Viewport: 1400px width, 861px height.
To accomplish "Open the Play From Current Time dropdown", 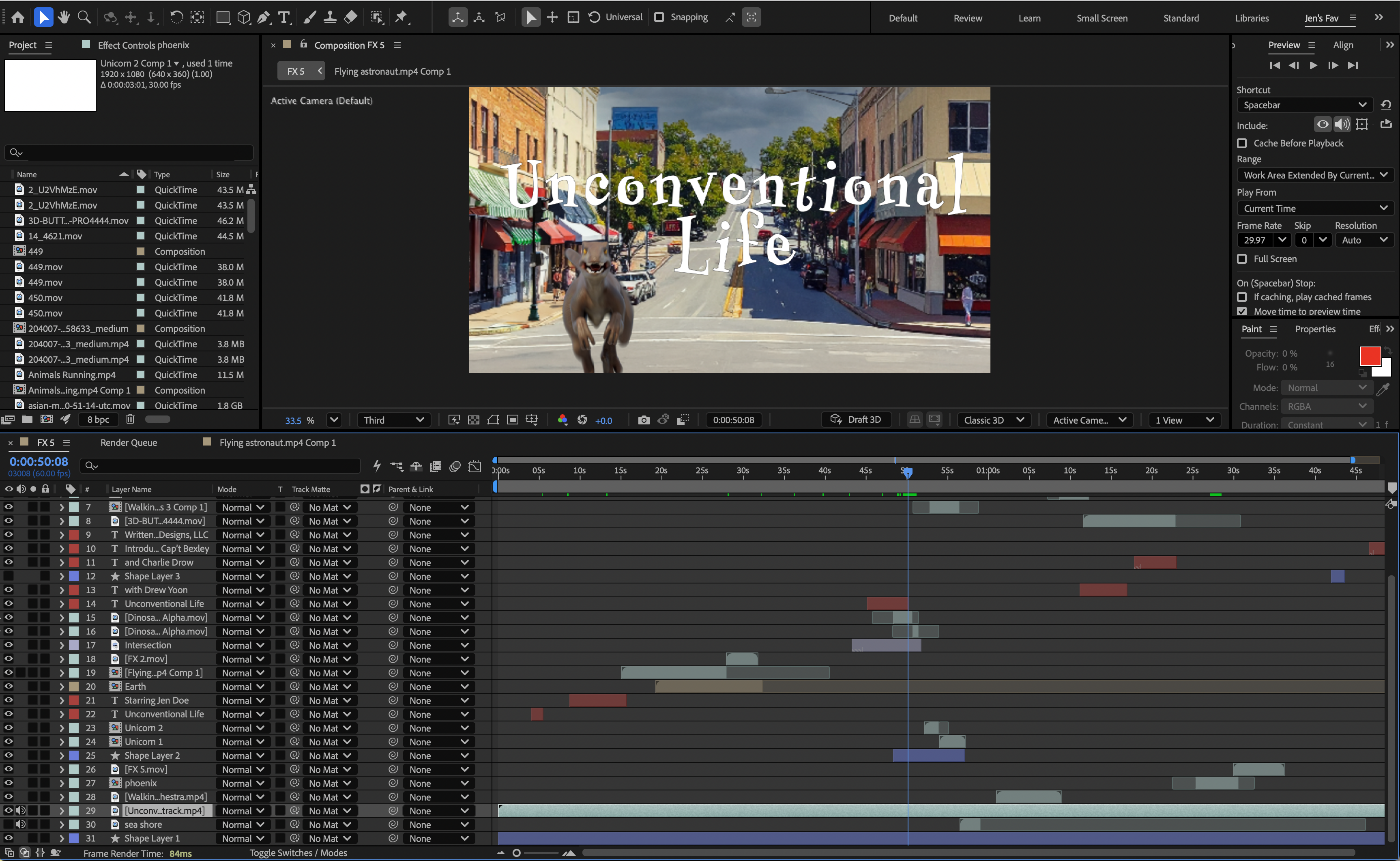I will pyautogui.click(x=1315, y=209).
